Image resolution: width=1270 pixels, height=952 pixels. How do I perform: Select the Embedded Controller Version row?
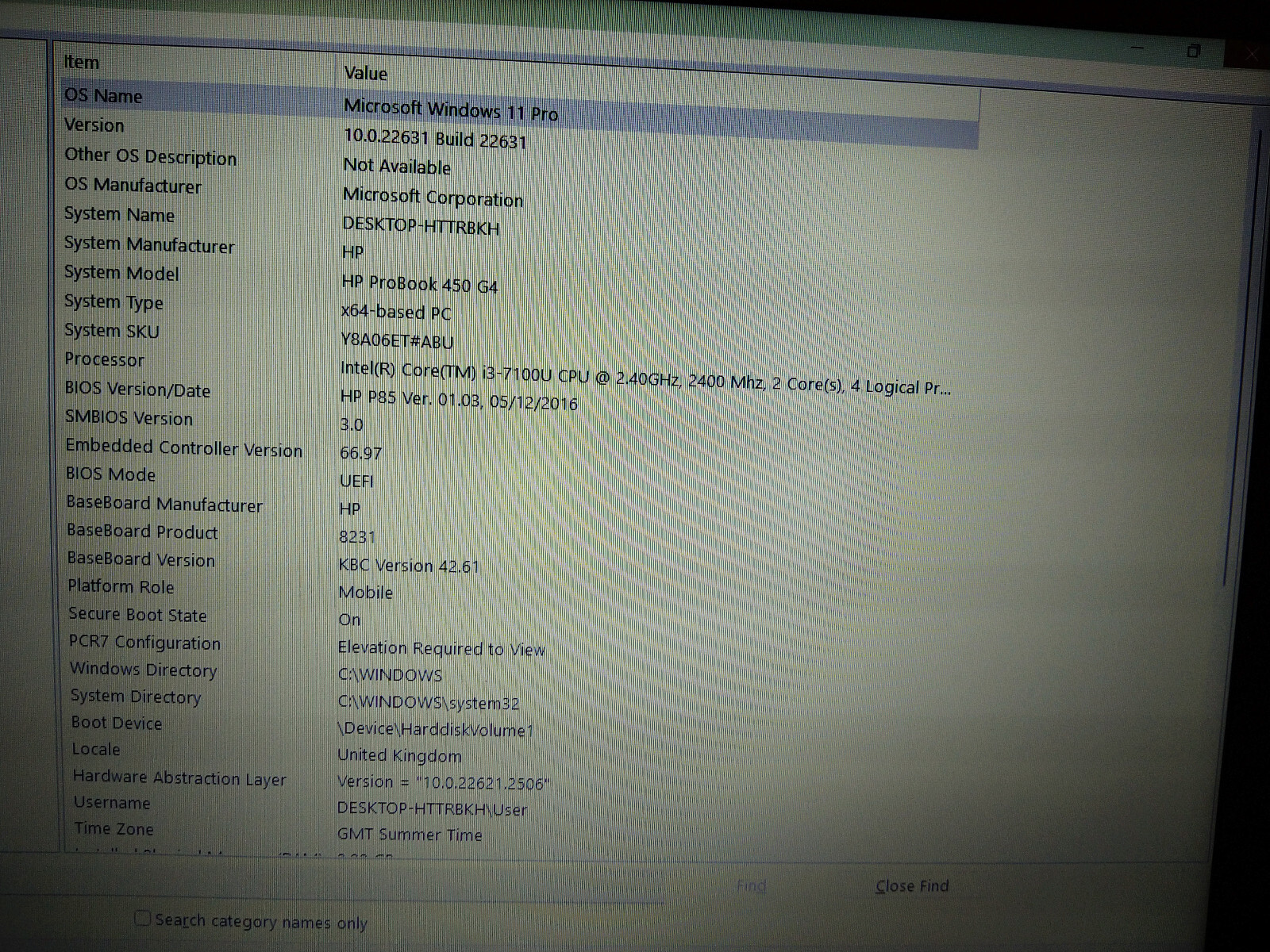(x=184, y=448)
